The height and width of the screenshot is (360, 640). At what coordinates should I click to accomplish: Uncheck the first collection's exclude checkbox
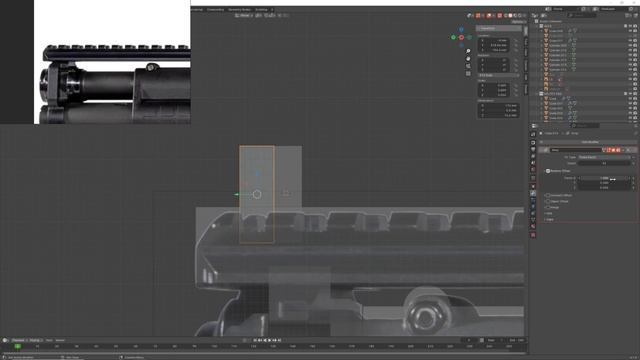click(626, 26)
